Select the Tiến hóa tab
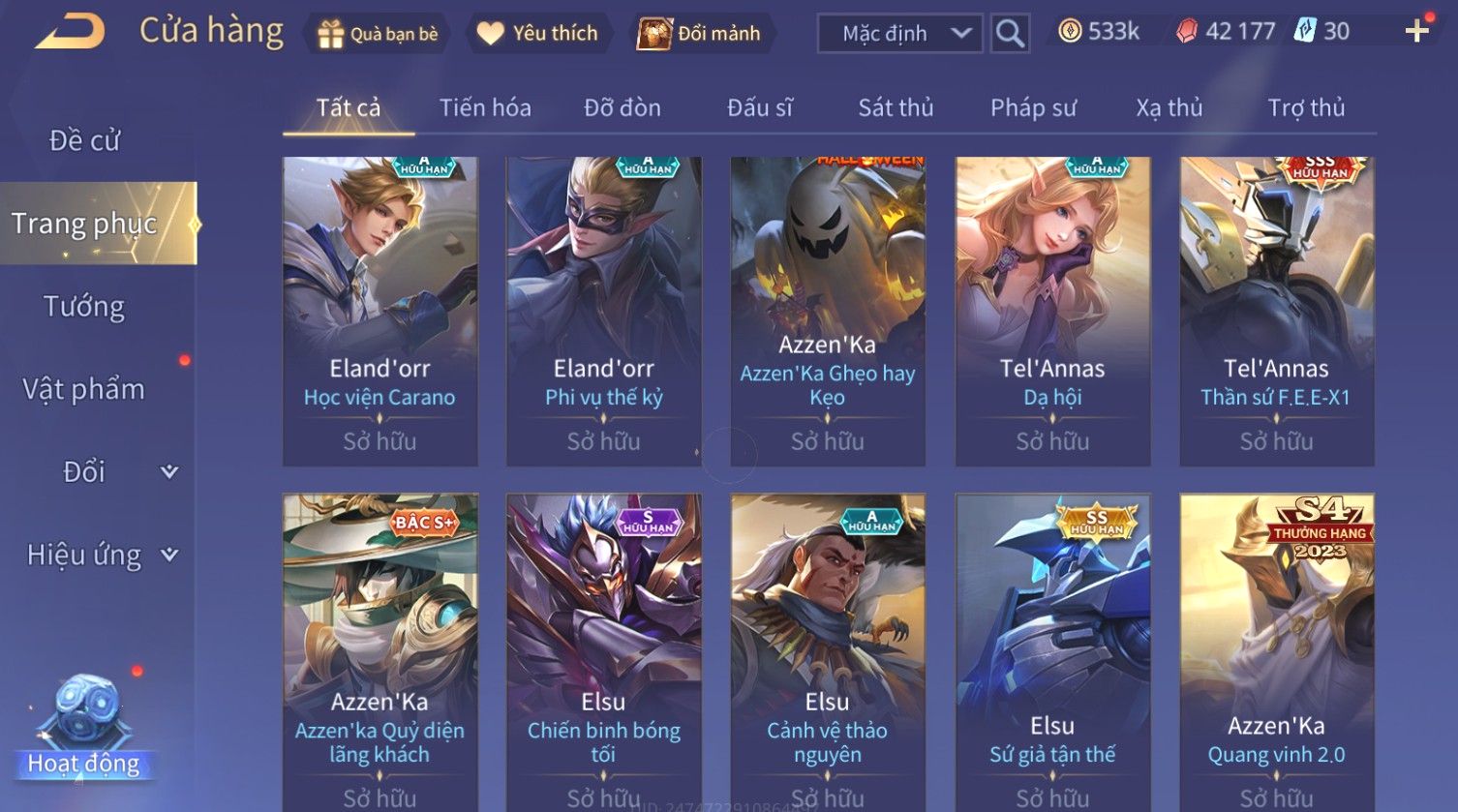The height and width of the screenshot is (812, 1458). point(485,107)
